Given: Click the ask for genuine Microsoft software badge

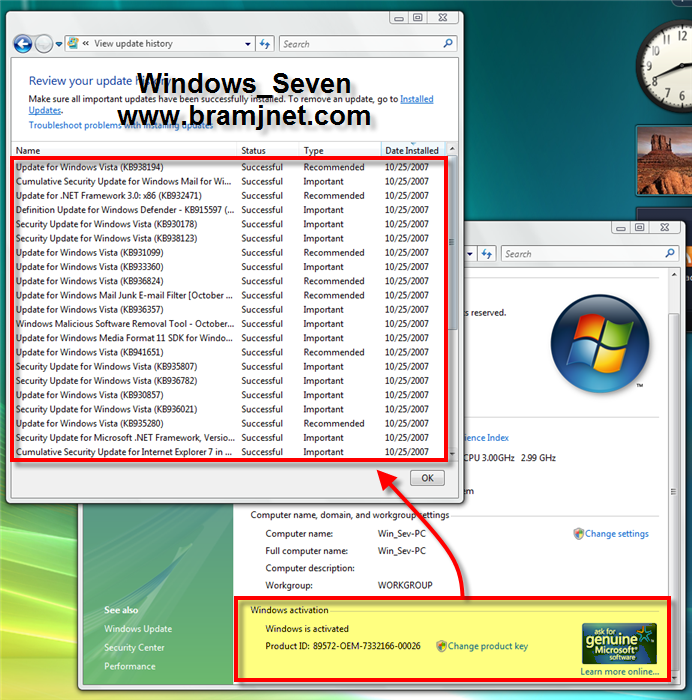Looking at the screenshot, I should pos(619,643).
